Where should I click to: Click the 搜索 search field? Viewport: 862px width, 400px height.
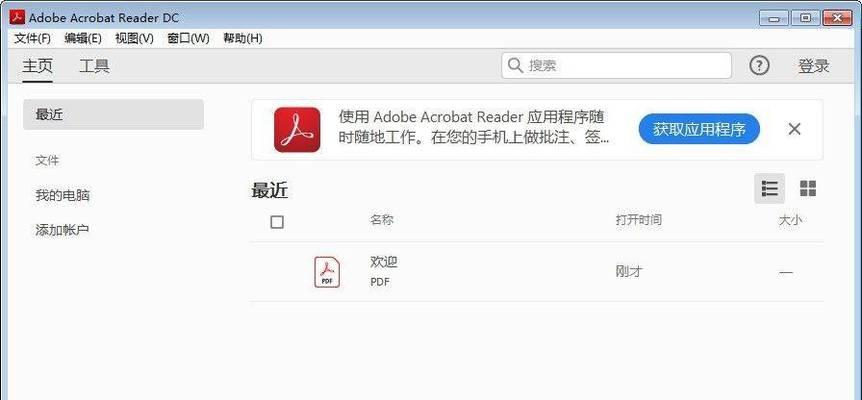[616, 66]
